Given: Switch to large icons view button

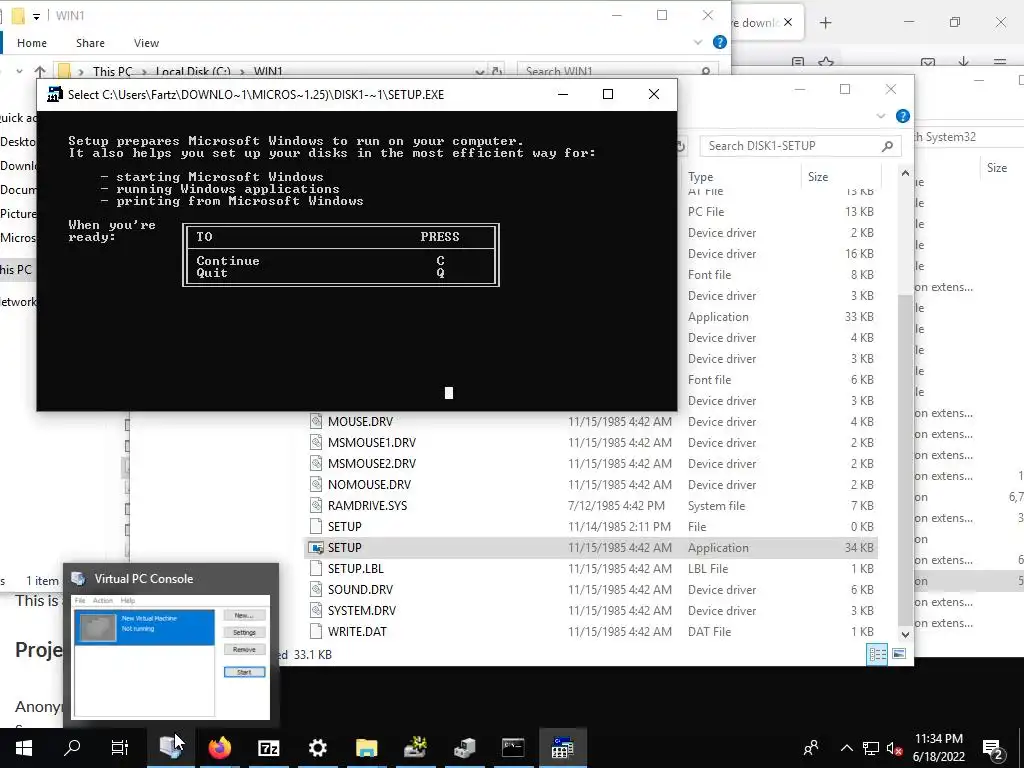Looking at the screenshot, I should point(899,654).
